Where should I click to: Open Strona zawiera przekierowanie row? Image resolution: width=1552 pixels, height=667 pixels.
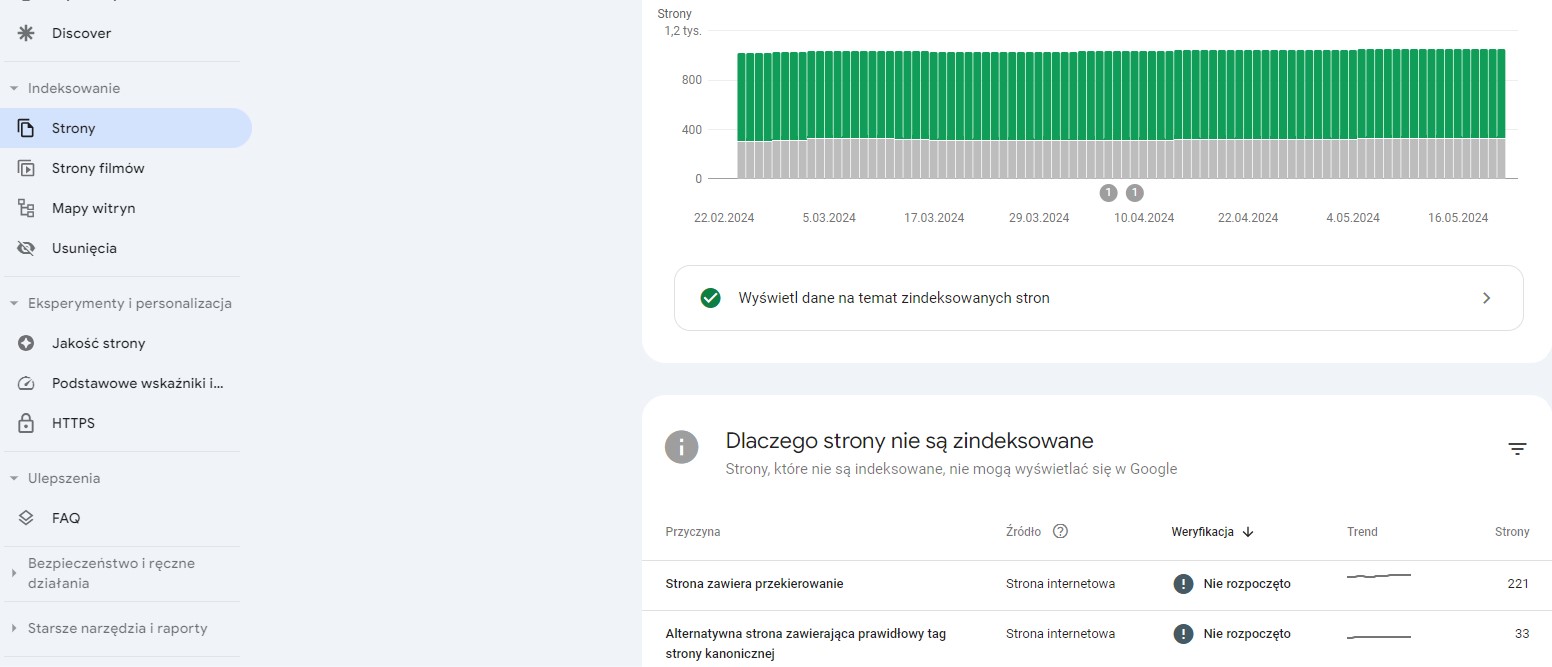coord(1097,583)
